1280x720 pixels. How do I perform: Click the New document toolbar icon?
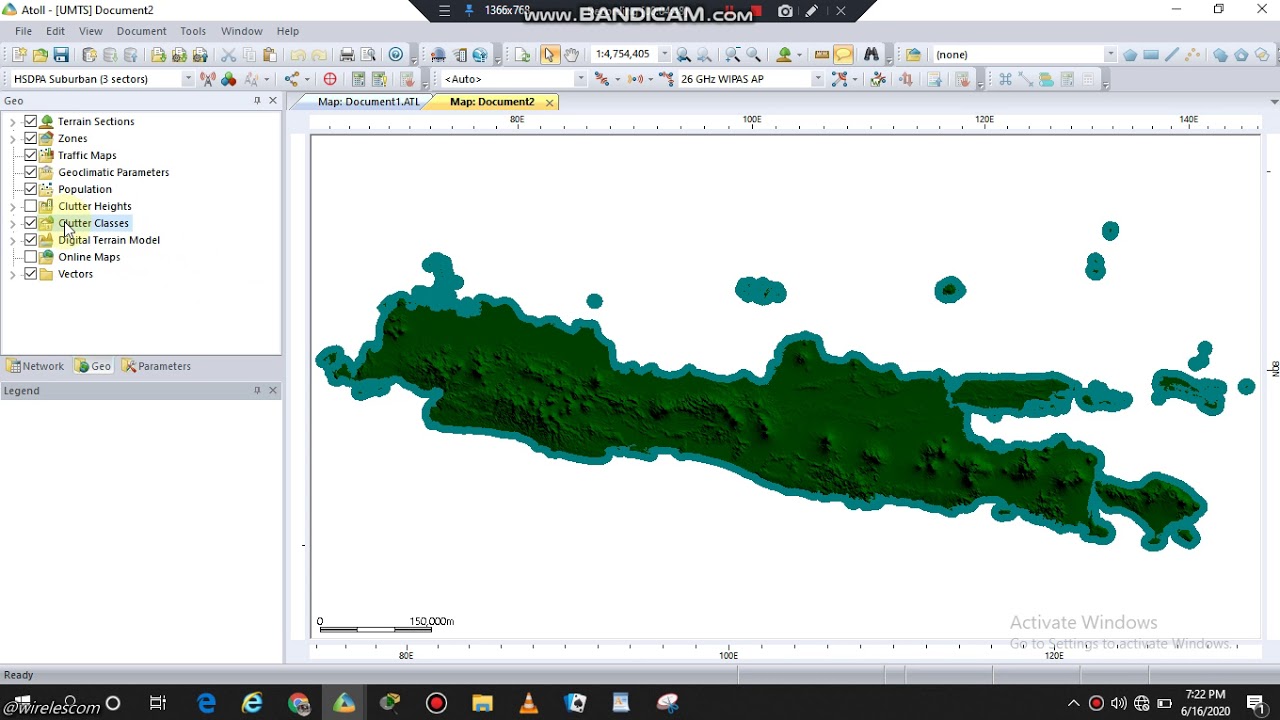19,55
